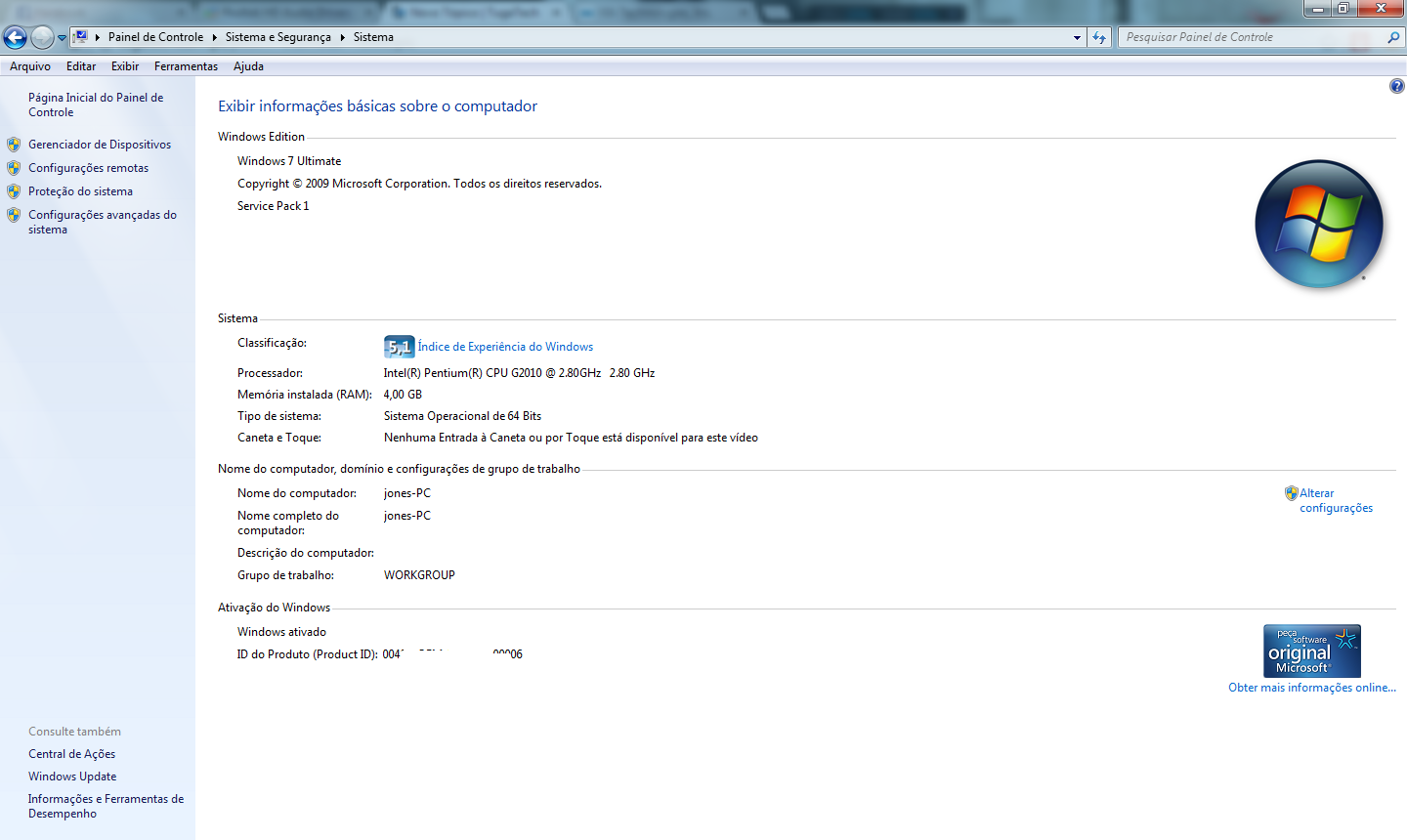Refresh the page with the address bar button
The width and height of the screenshot is (1407, 840).
[x=1099, y=37]
